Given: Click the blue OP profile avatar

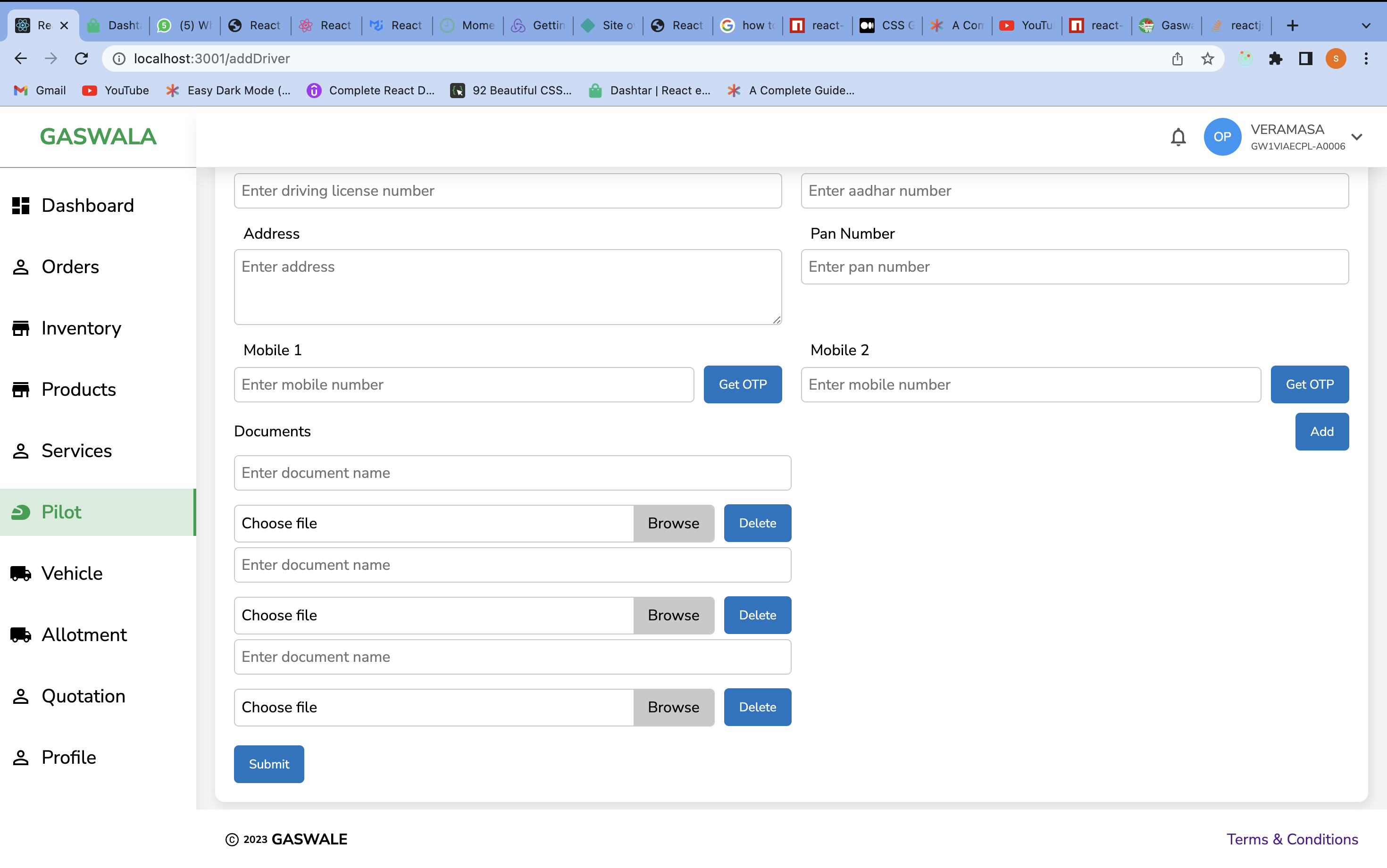Looking at the screenshot, I should 1222,137.
